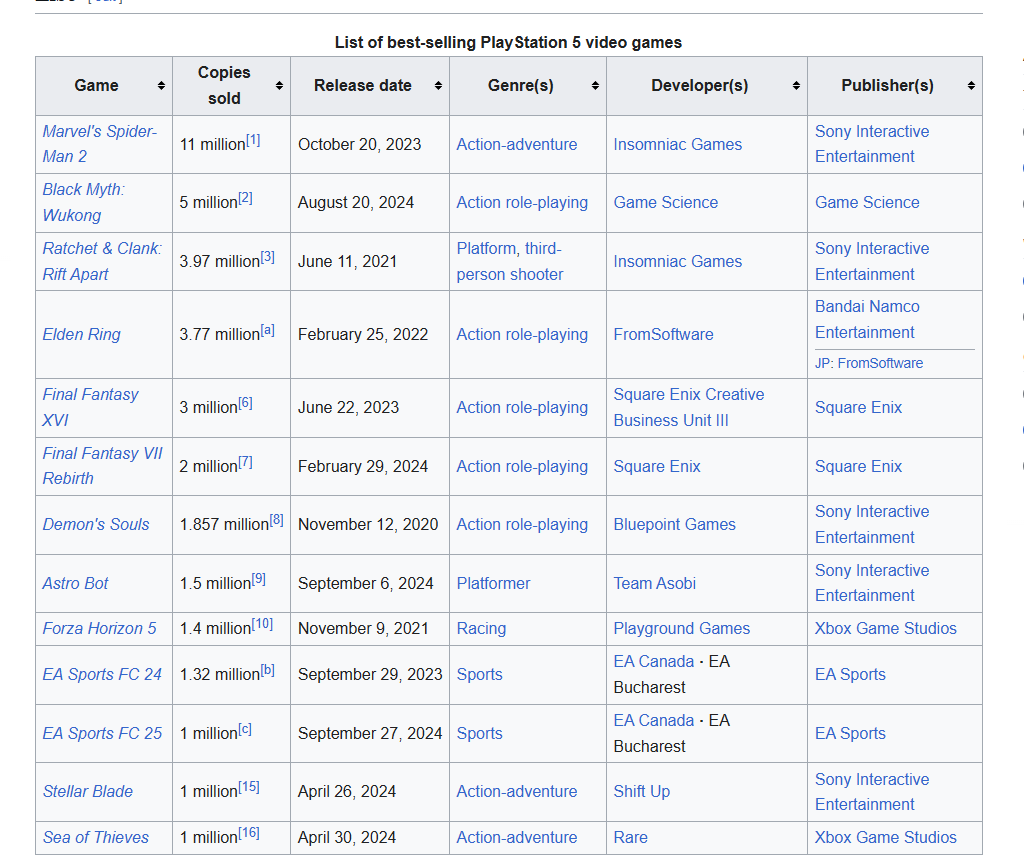Viewport: 1024px width, 866px height.
Task: Open the Team Asobi developer link
Action: (x=654, y=583)
